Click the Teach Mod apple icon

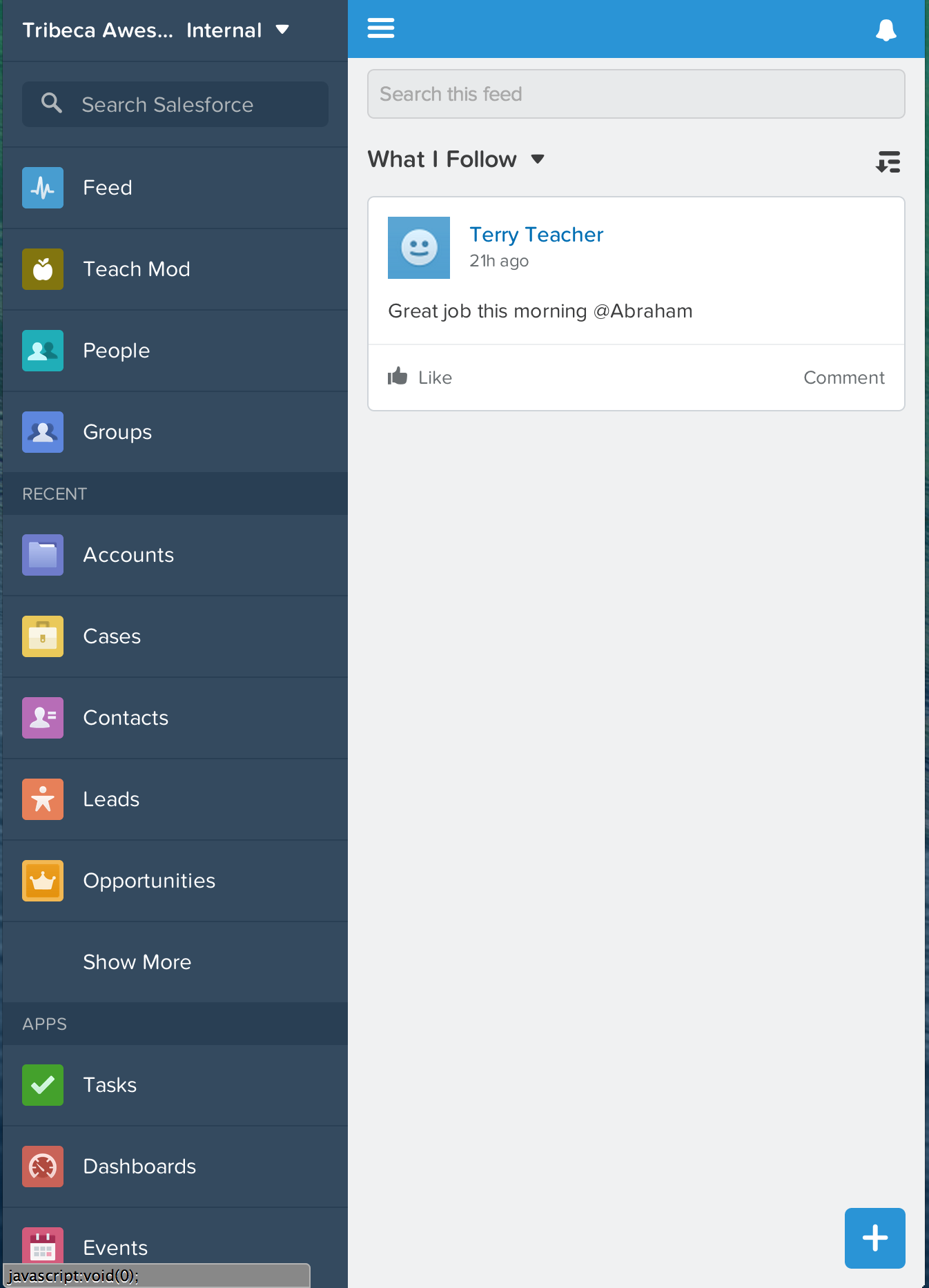tap(43, 269)
